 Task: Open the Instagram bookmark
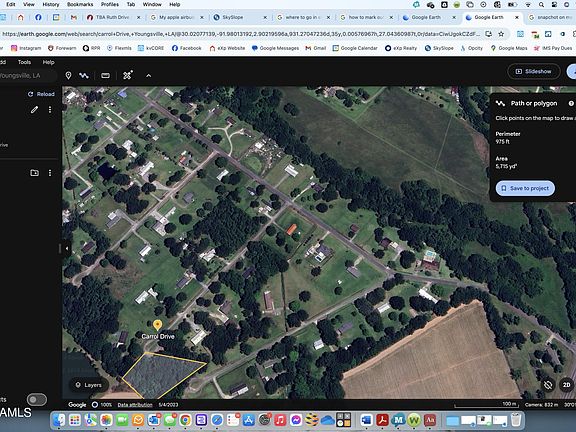point(26,48)
